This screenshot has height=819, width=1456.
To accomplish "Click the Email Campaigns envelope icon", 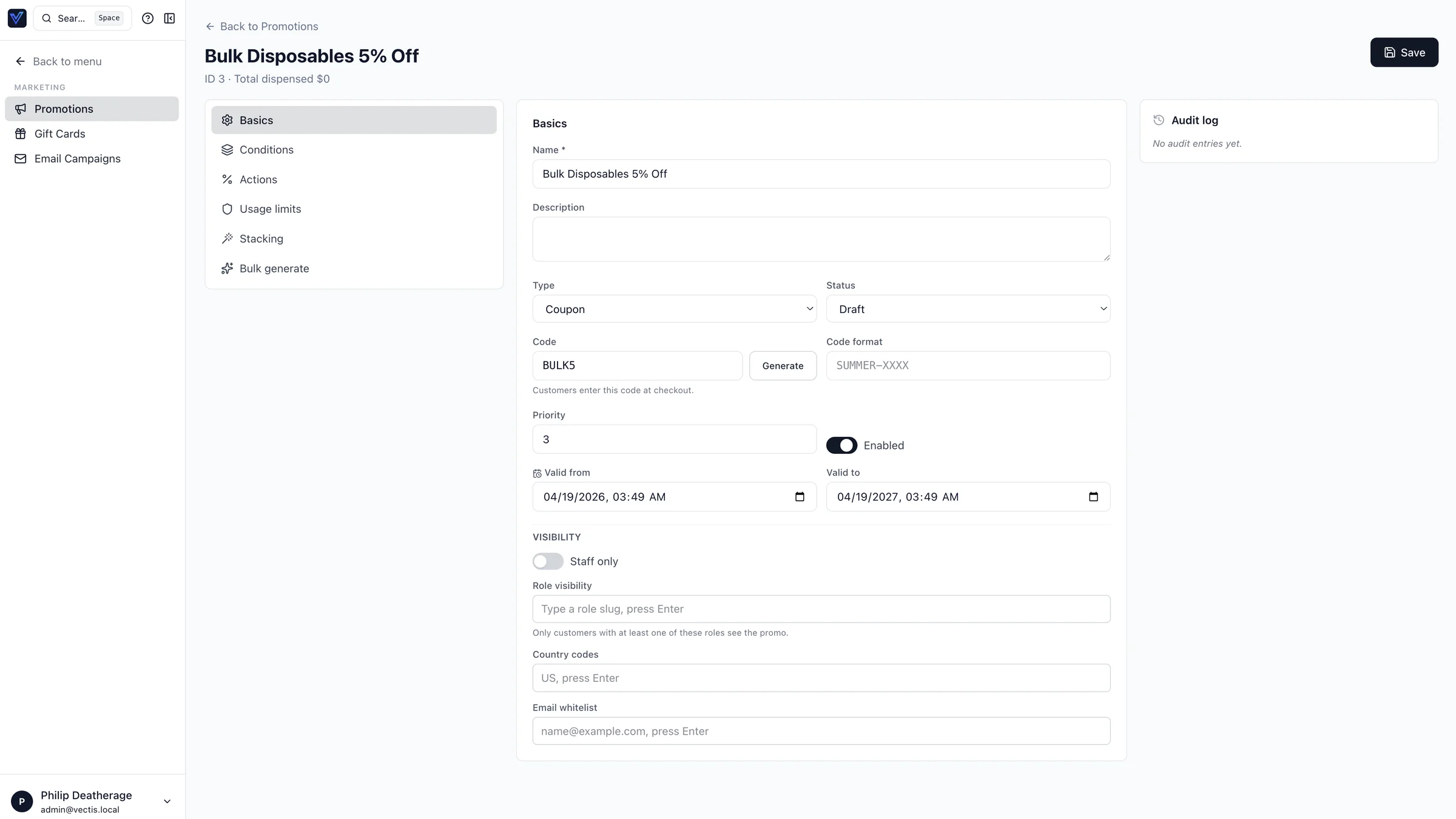I will pos(21,158).
